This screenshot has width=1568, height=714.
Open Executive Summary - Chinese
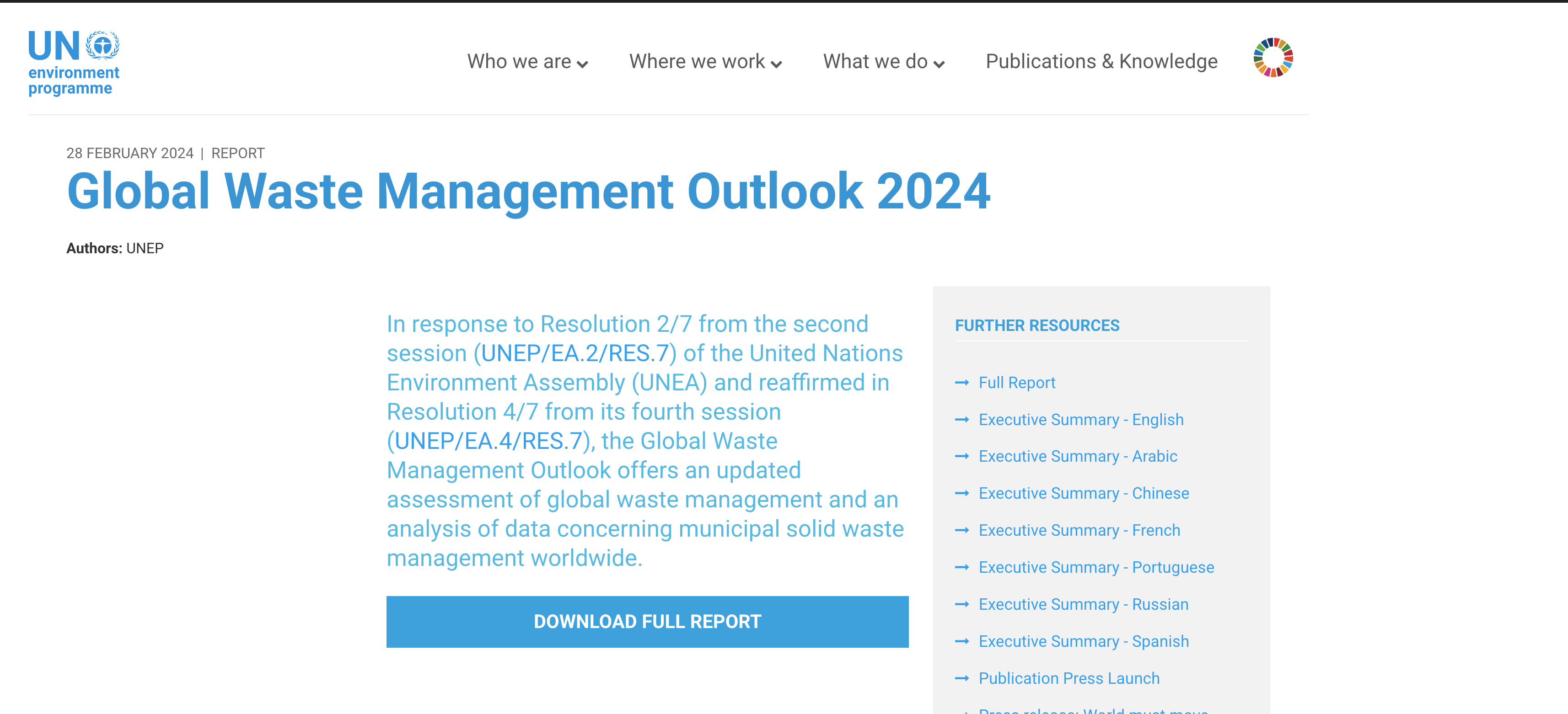pos(1084,493)
